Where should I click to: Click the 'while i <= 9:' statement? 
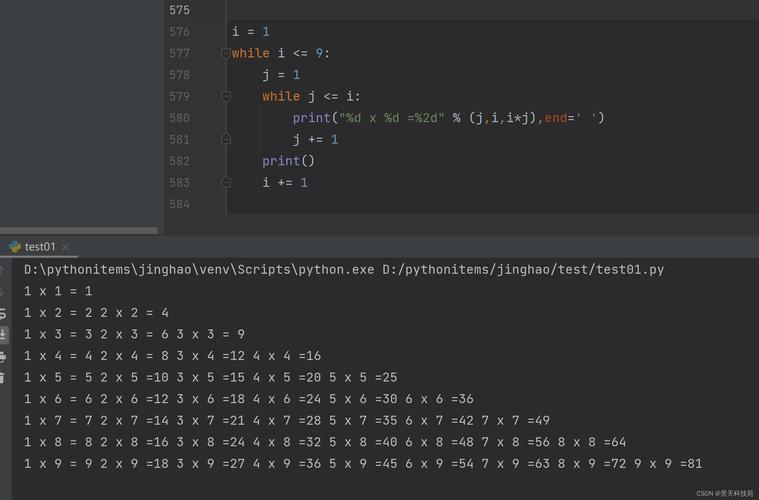click(x=281, y=53)
